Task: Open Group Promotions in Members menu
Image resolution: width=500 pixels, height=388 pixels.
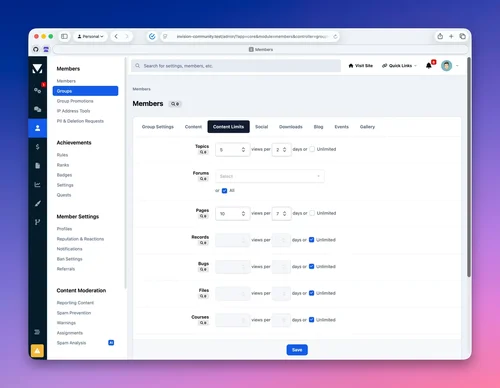Action: coord(75,101)
